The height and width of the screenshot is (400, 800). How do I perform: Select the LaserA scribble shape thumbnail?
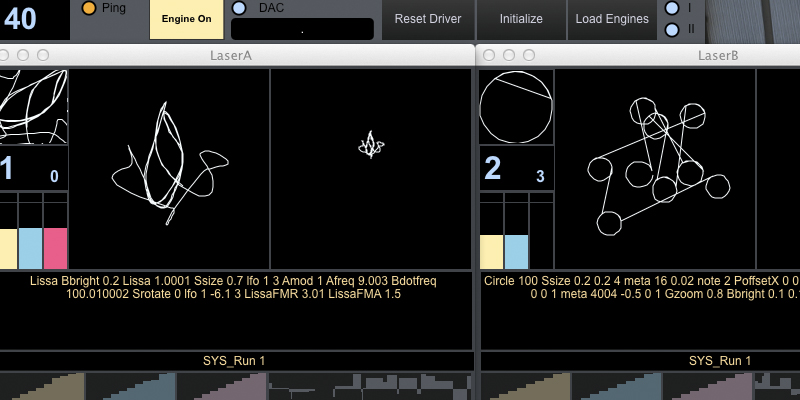tap(33, 108)
